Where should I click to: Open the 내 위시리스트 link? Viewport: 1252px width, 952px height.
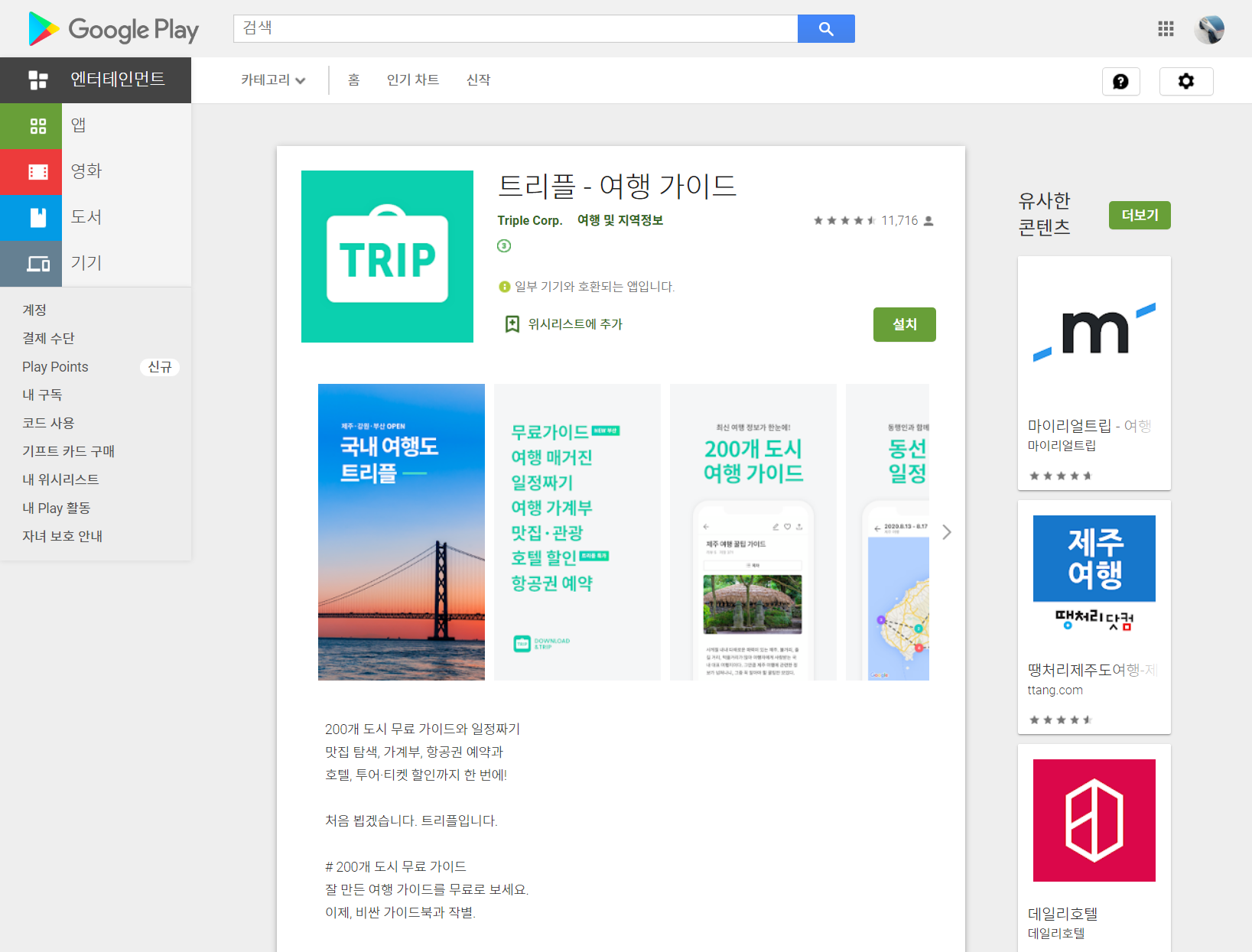(x=60, y=479)
